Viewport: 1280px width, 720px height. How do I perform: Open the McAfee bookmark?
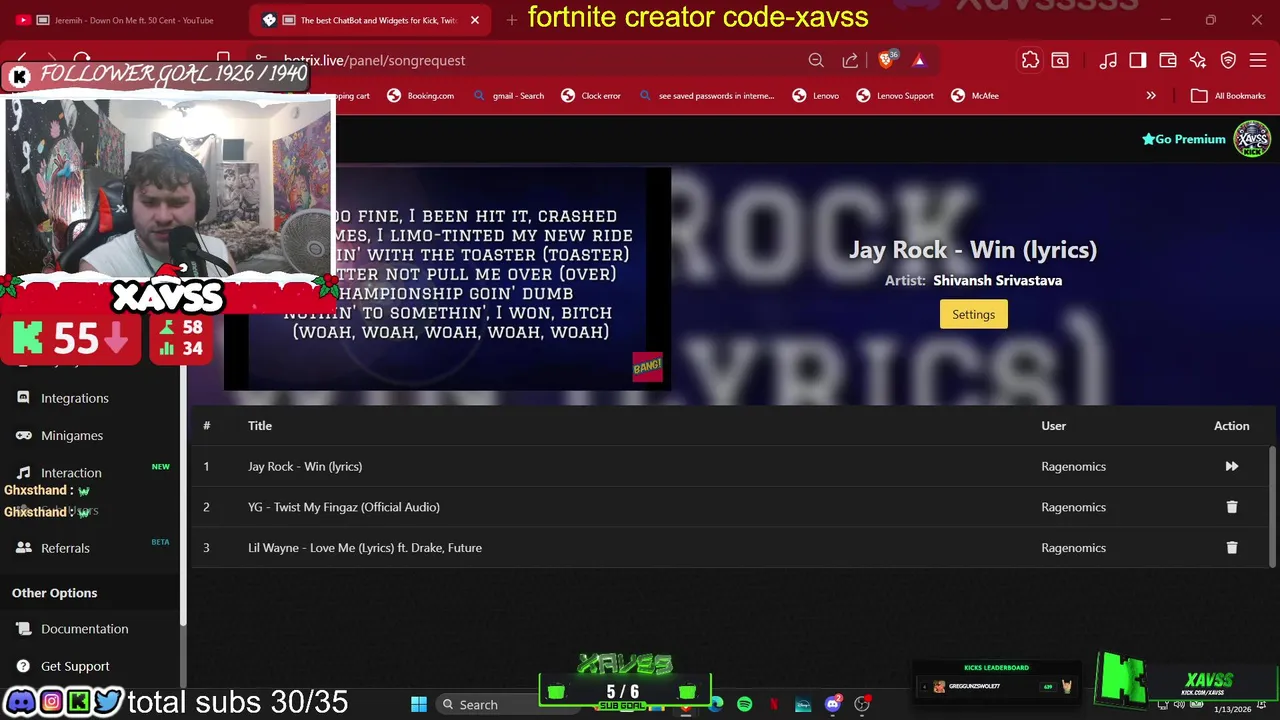pos(975,96)
